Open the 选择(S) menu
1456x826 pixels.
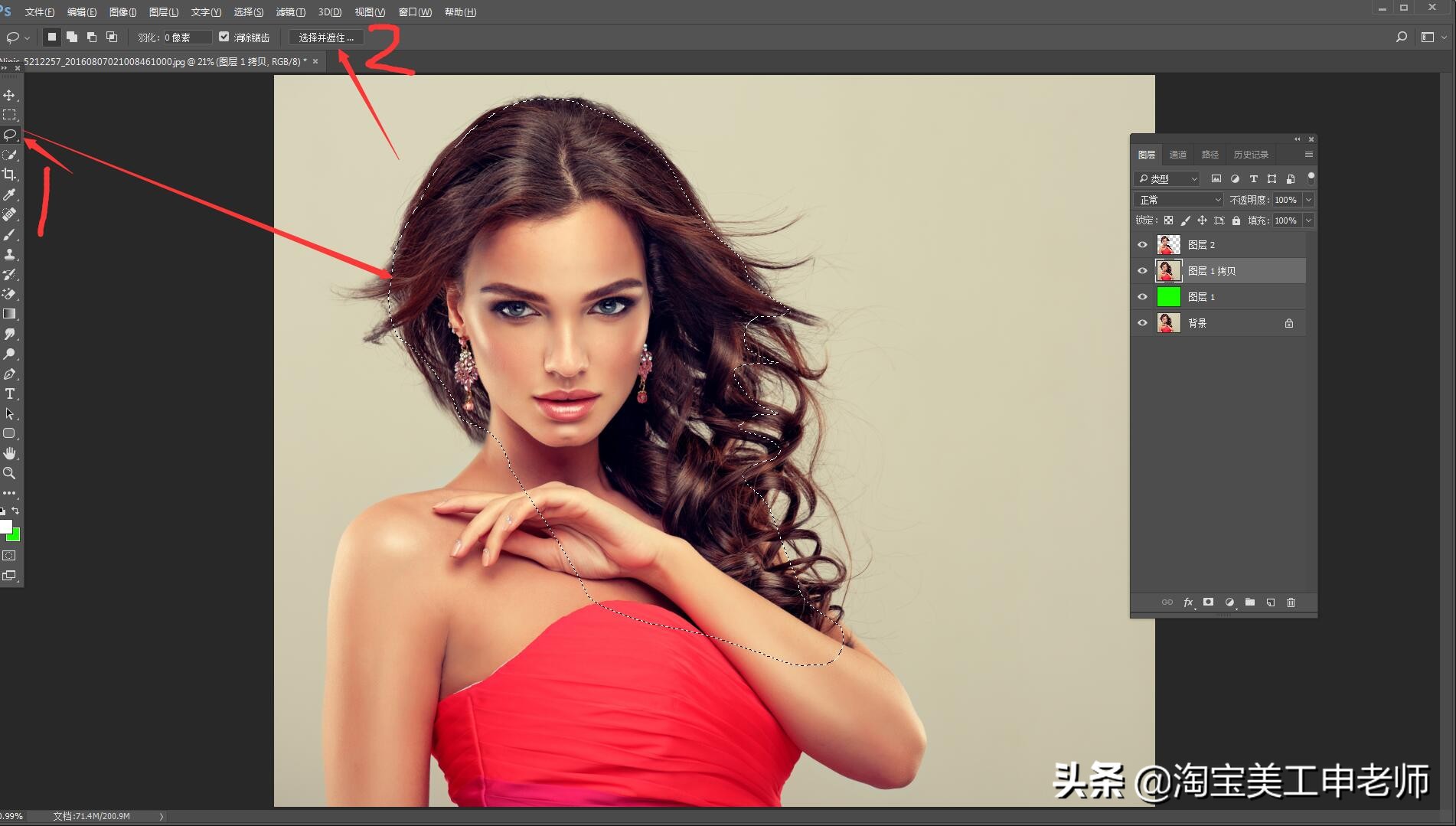(x=248, y=12)
